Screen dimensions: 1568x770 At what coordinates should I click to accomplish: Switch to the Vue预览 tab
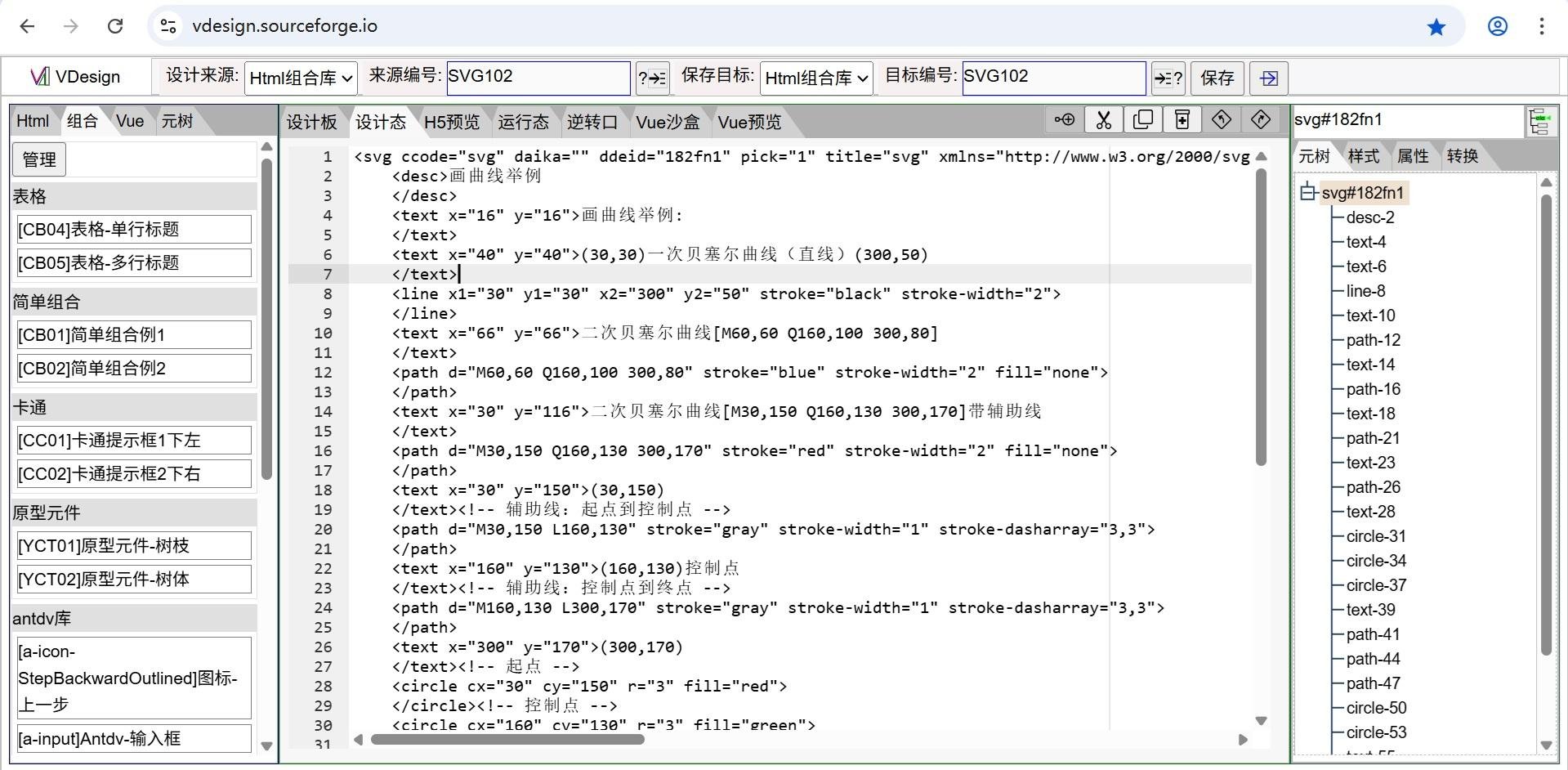(749, 122)
